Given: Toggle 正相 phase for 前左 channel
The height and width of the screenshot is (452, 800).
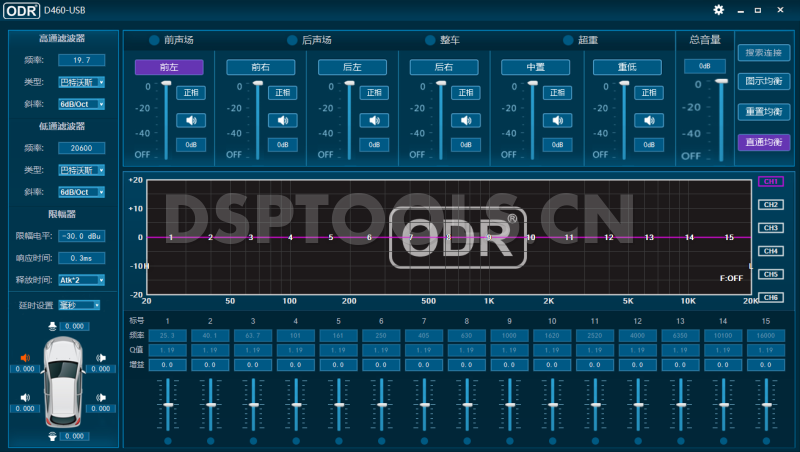Looking at the screenshot, I should (x=191, y=92).
